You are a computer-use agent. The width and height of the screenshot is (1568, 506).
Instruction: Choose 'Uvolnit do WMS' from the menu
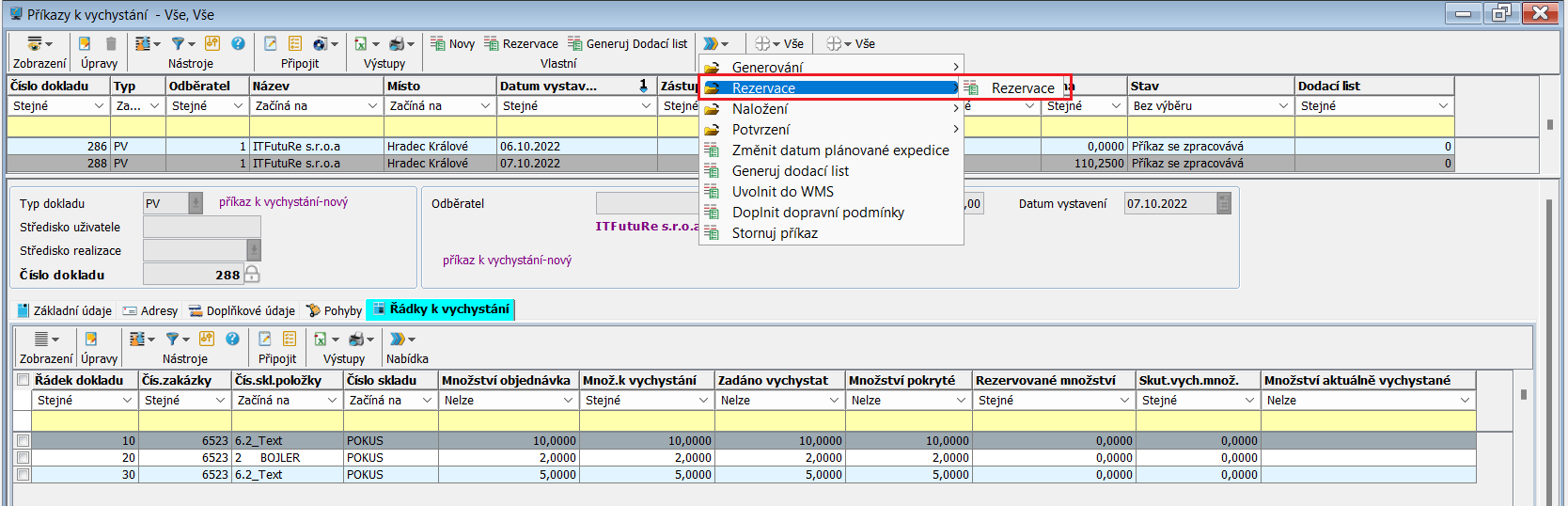click(x=782, y=192)
